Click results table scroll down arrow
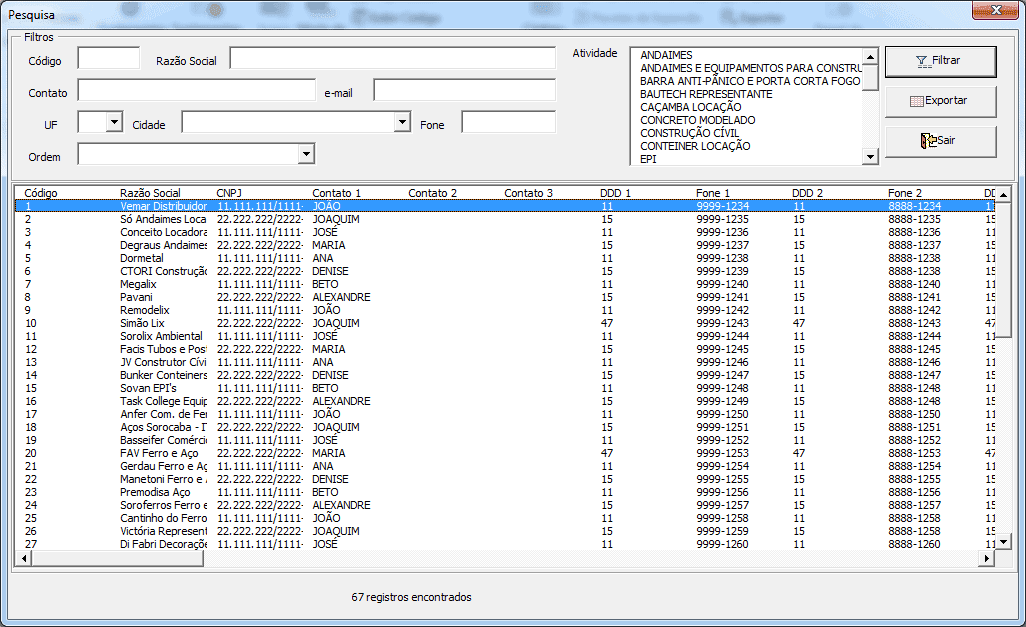Image resolution: width=1026 pixels, height=627 pixels. (1004, 542)
